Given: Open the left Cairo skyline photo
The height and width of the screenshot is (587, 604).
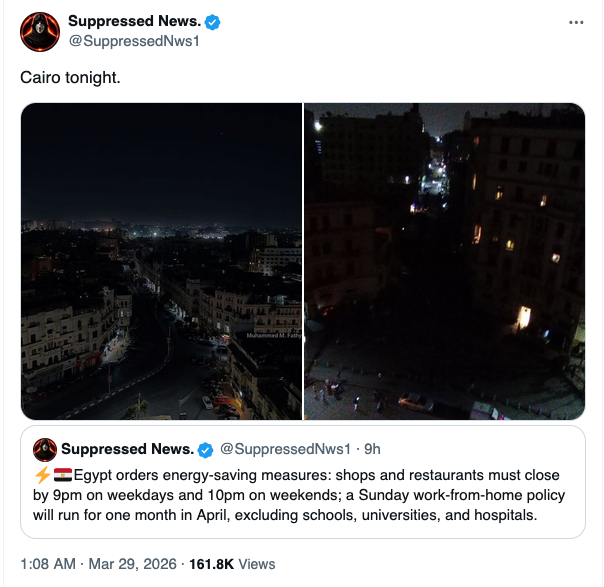Looking at the screenshot, I should tap(161, 261).
